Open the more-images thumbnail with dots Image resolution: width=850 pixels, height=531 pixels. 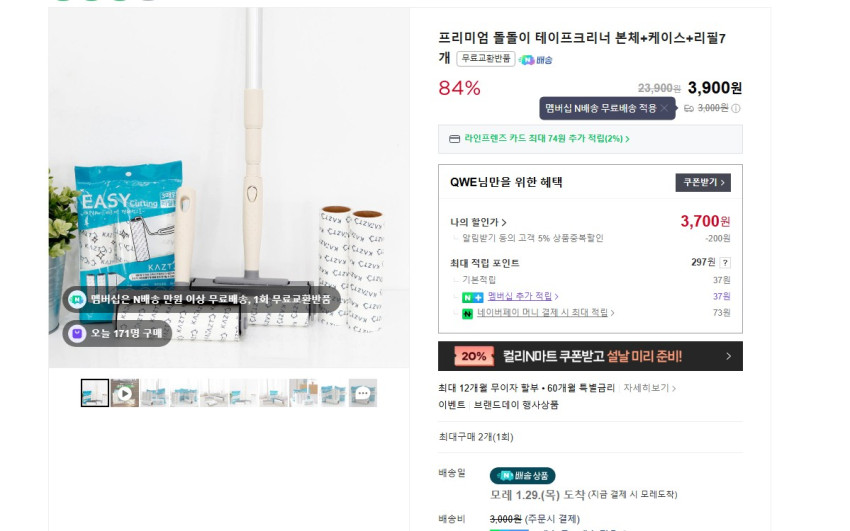[363, 393]
